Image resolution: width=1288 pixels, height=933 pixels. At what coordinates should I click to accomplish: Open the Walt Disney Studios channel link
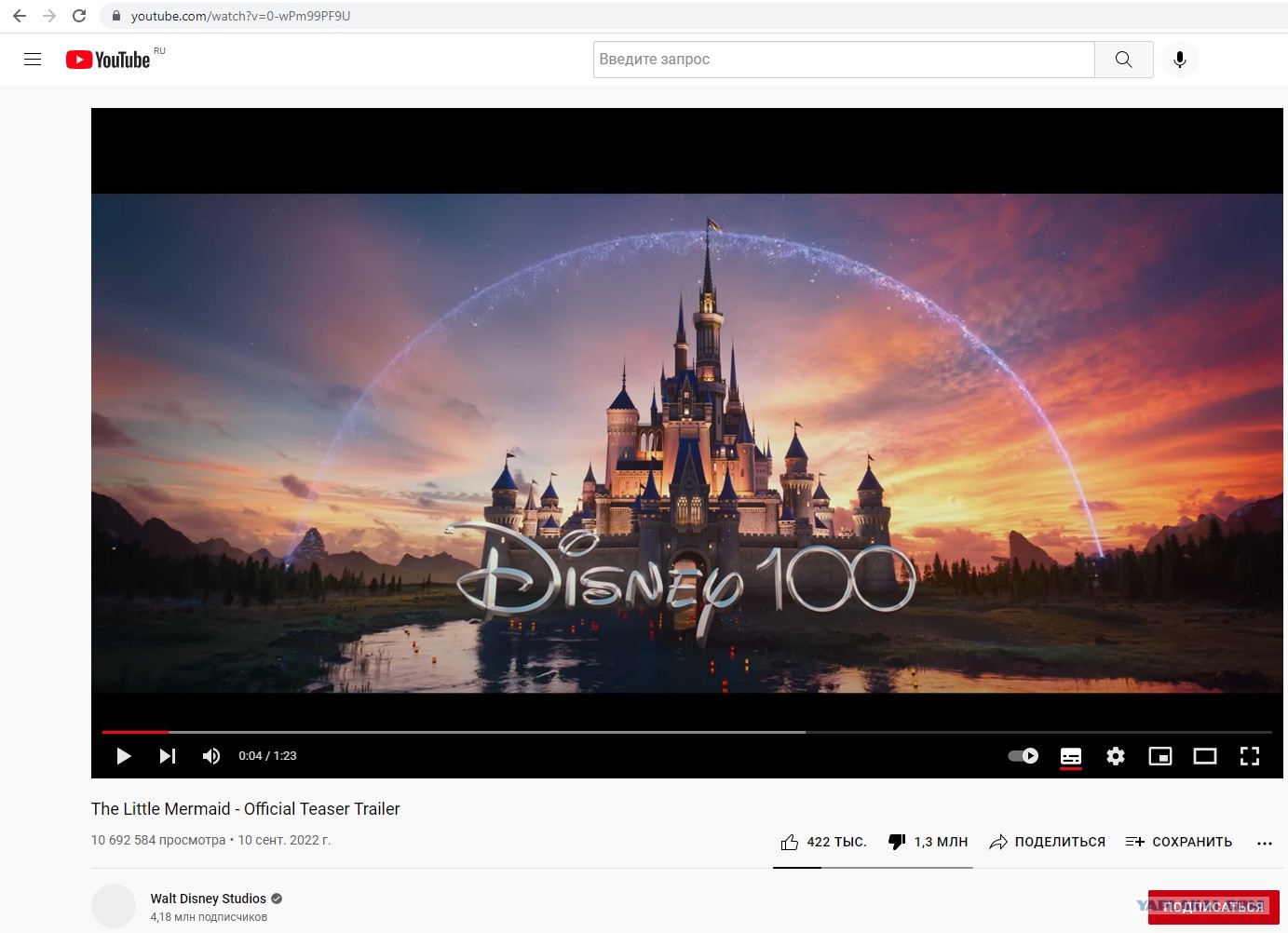point(209,899)
